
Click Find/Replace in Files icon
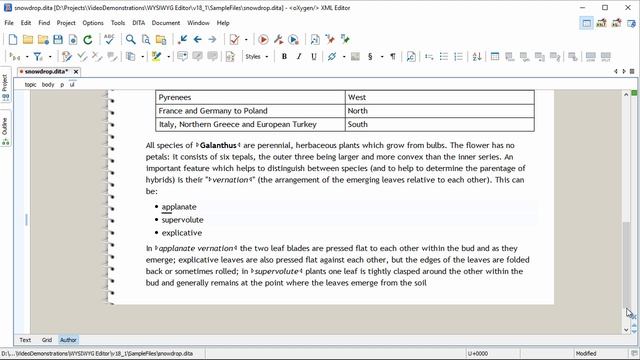pos(161,40)
